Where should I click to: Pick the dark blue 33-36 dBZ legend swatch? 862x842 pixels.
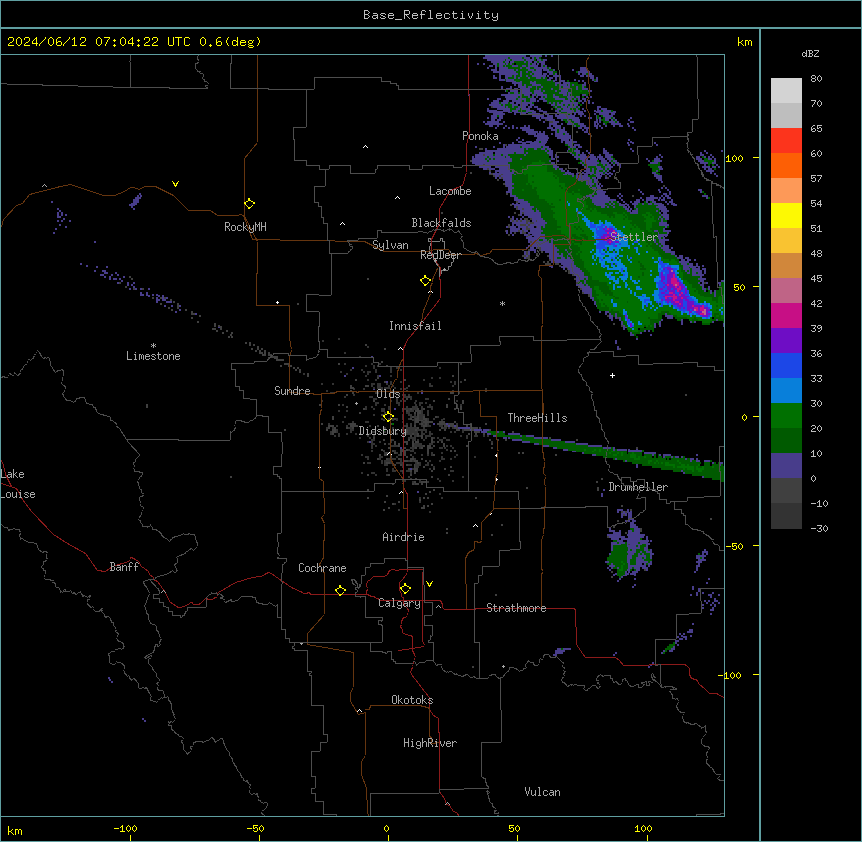(x=786, y=365)
